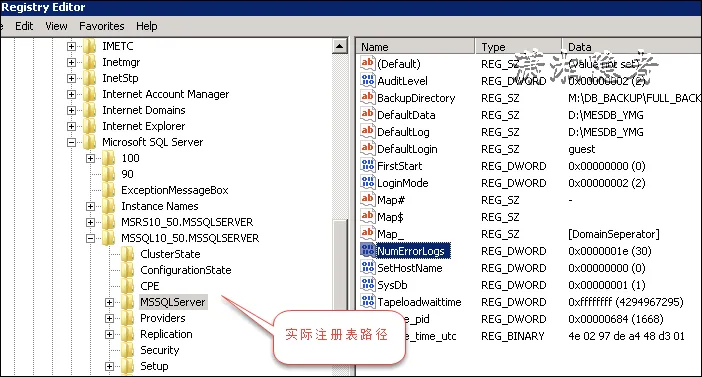The image size is (702, 377).
Task: Open the Edit menu
Action: 24,26
